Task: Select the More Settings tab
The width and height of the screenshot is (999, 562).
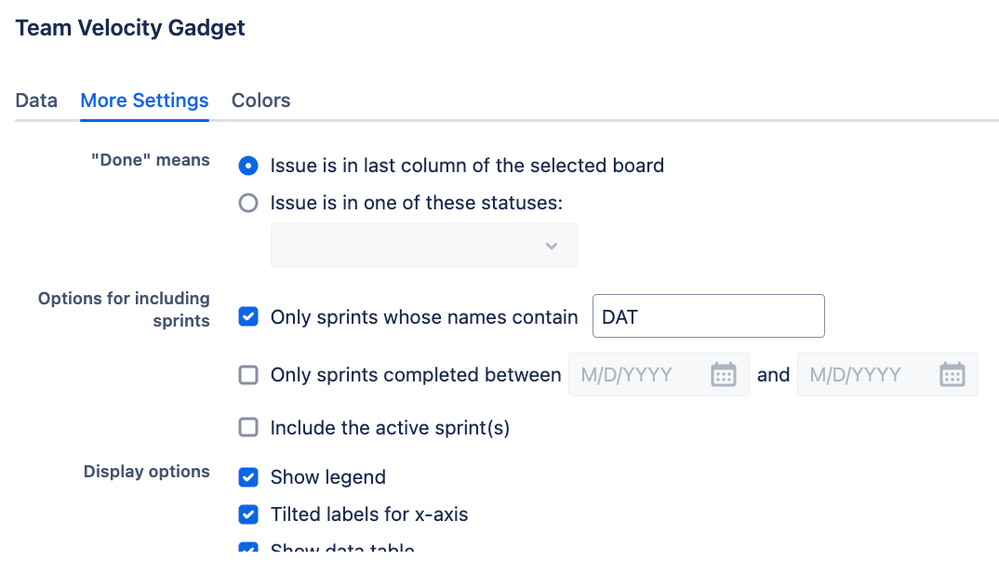Action: (144, 101)
